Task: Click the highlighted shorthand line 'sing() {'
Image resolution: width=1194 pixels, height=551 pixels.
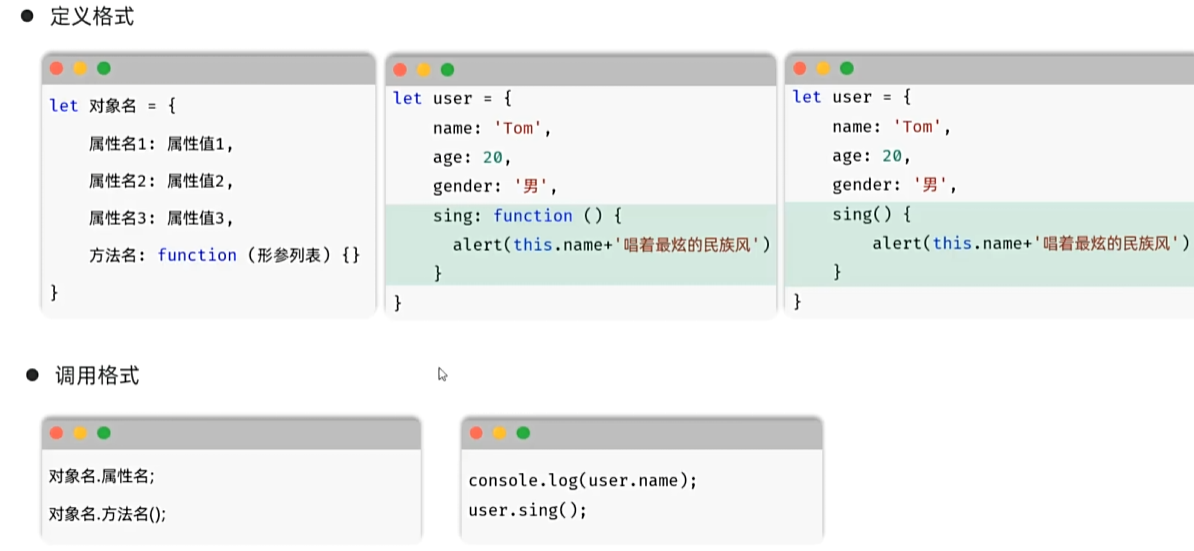Action: click(x=873, y=215)
